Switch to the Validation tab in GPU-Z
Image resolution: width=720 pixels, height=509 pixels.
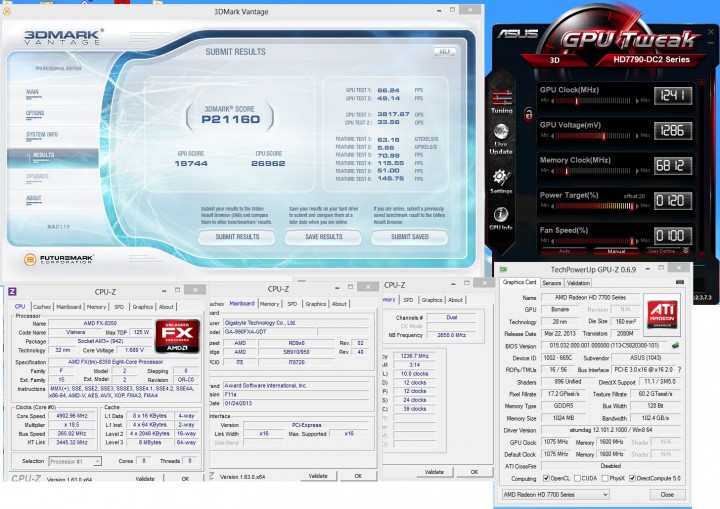[578, 283]
